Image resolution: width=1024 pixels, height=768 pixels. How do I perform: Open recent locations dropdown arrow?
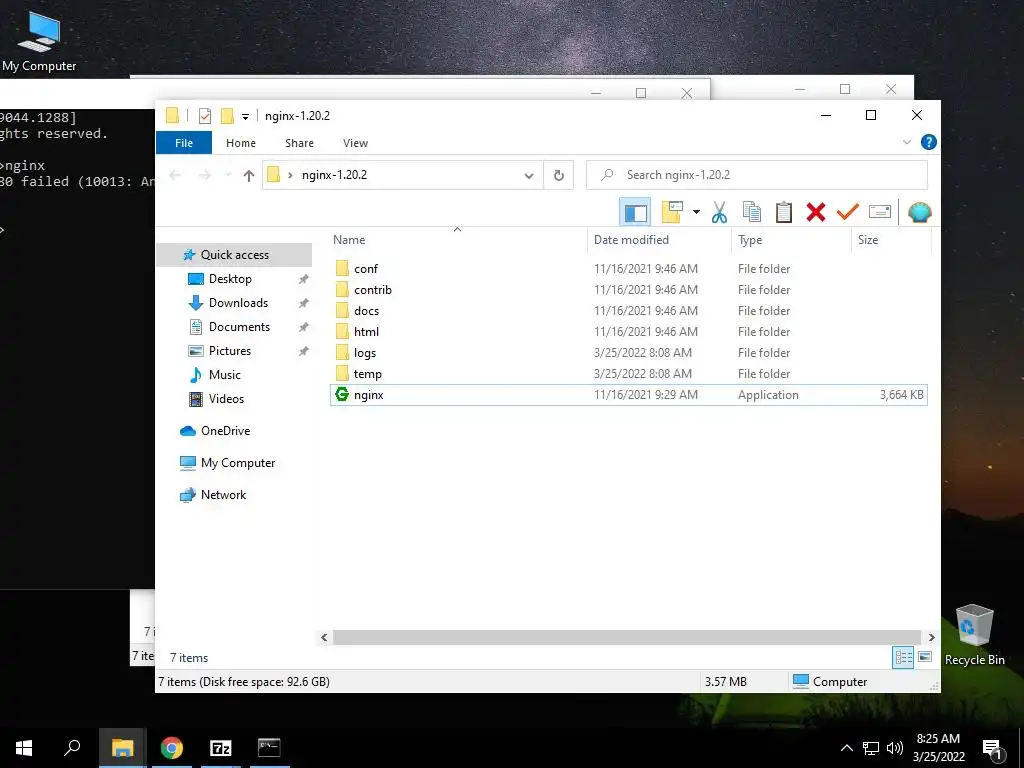227,175
